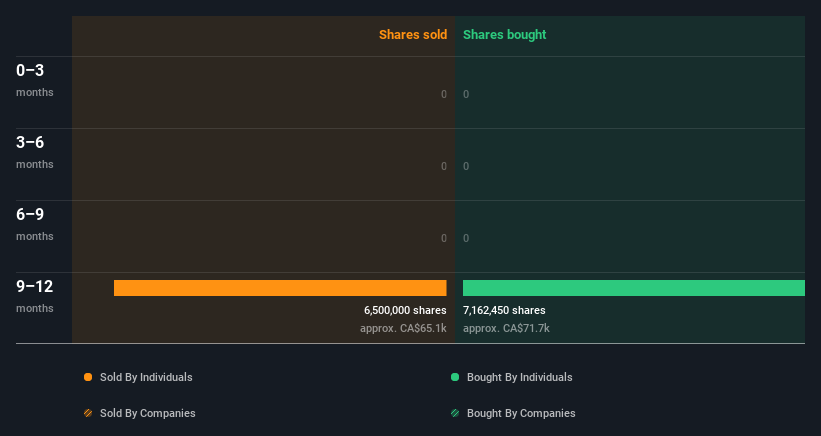Select the green shares bought bar
821x436 pixels.
pos(634,288)
